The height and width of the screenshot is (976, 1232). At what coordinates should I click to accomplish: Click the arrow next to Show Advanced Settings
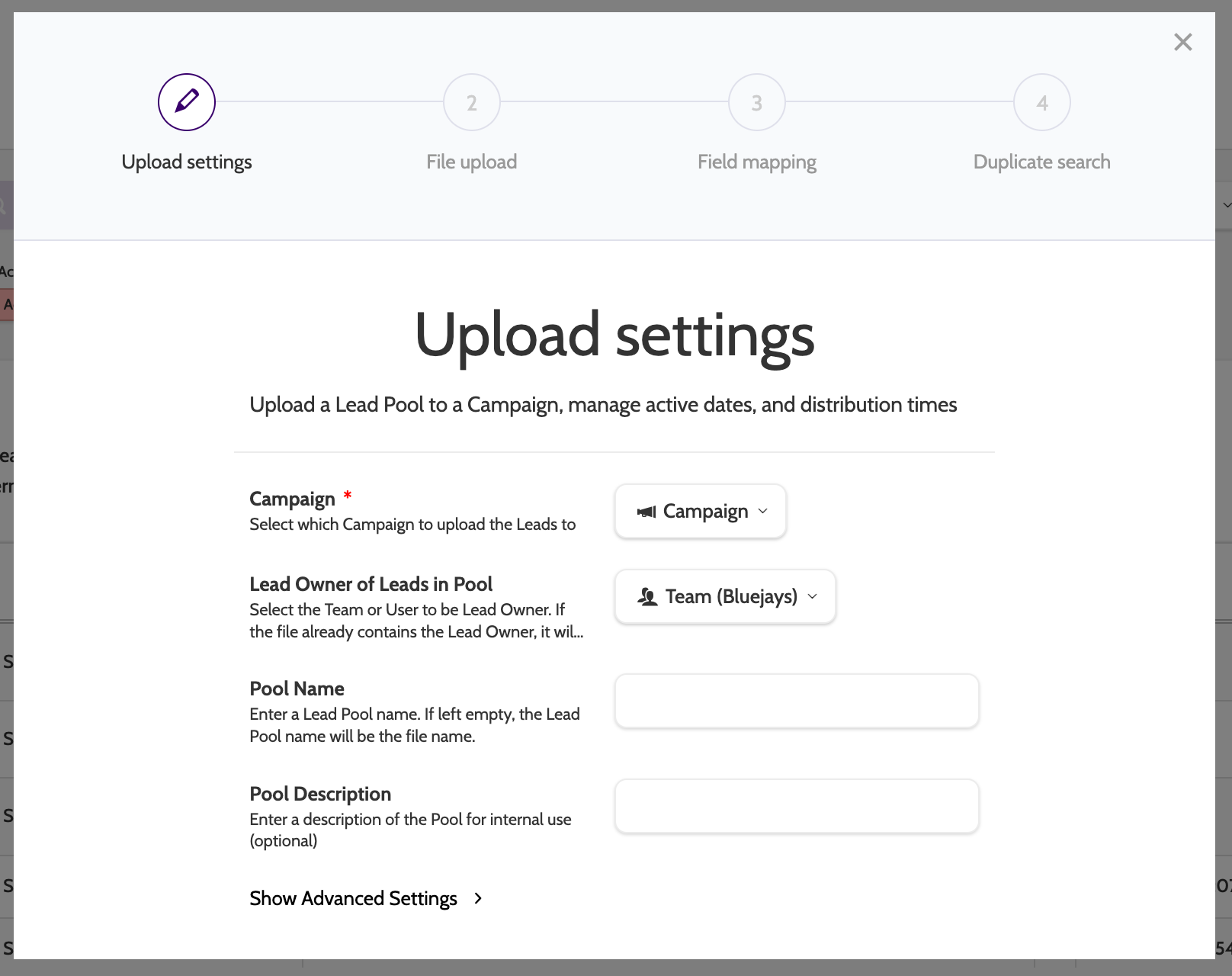(x=478, y=898)
